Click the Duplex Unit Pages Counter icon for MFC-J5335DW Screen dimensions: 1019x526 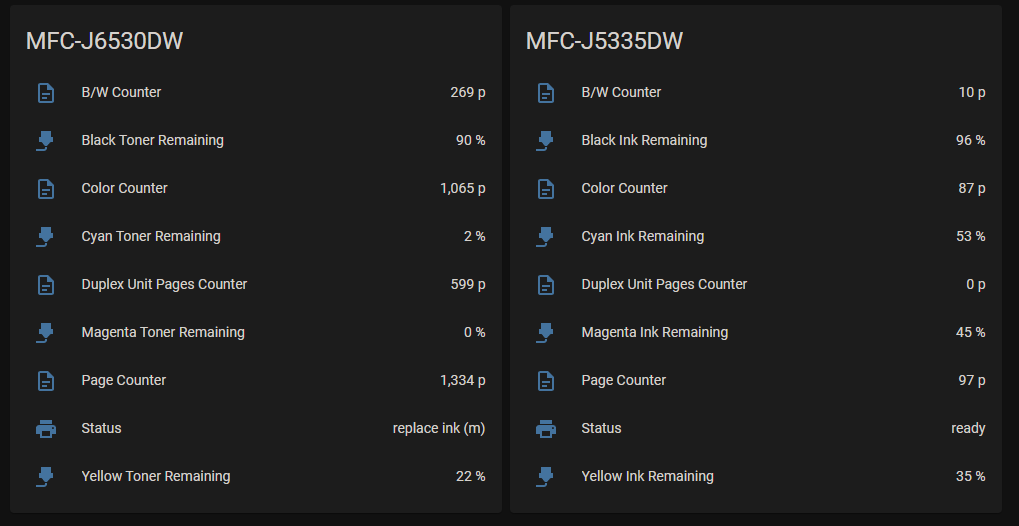coord(546,285)
